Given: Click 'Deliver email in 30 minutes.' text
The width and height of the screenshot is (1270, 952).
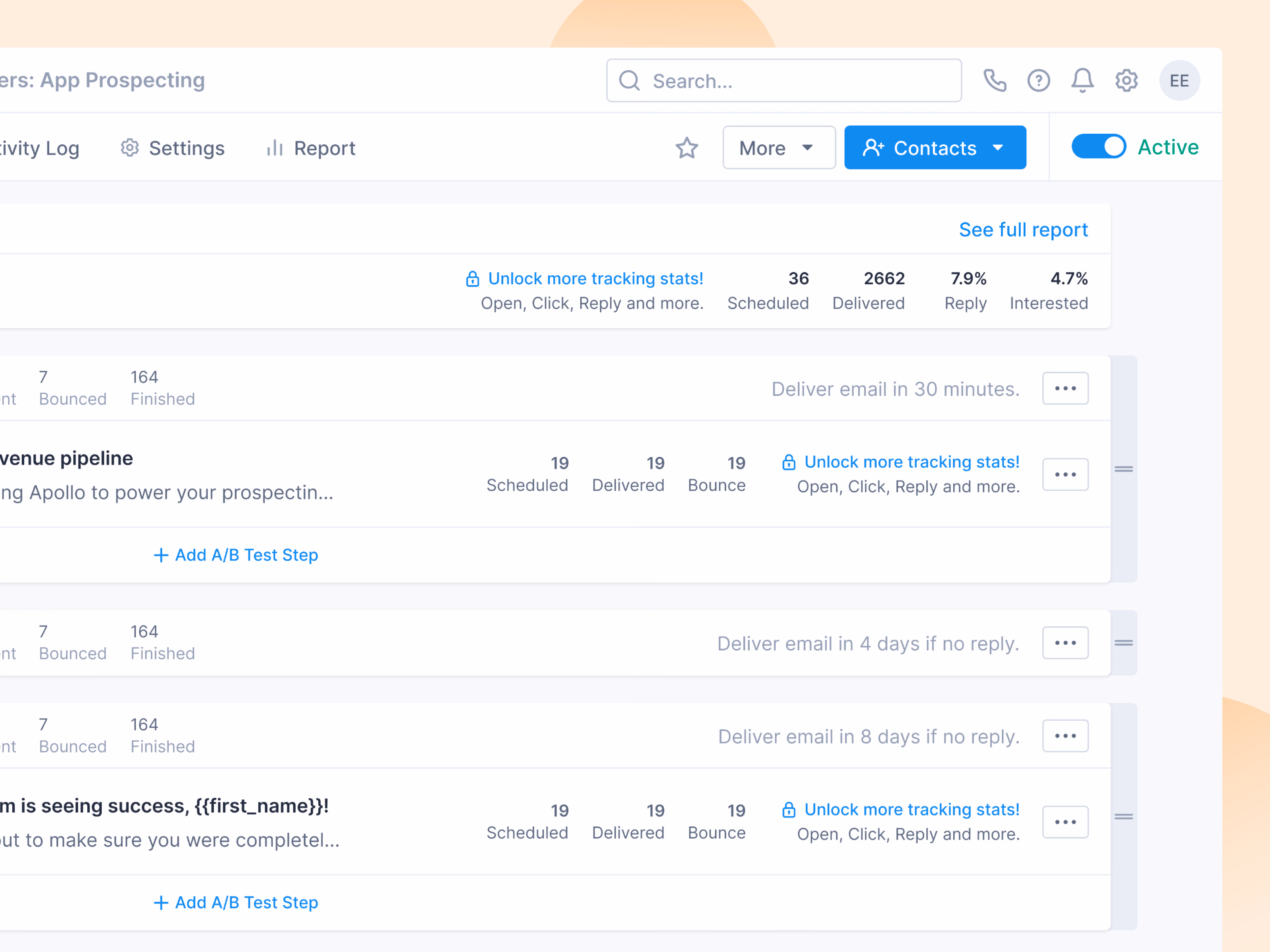Looking at the screenshot, I should point(895,389).
